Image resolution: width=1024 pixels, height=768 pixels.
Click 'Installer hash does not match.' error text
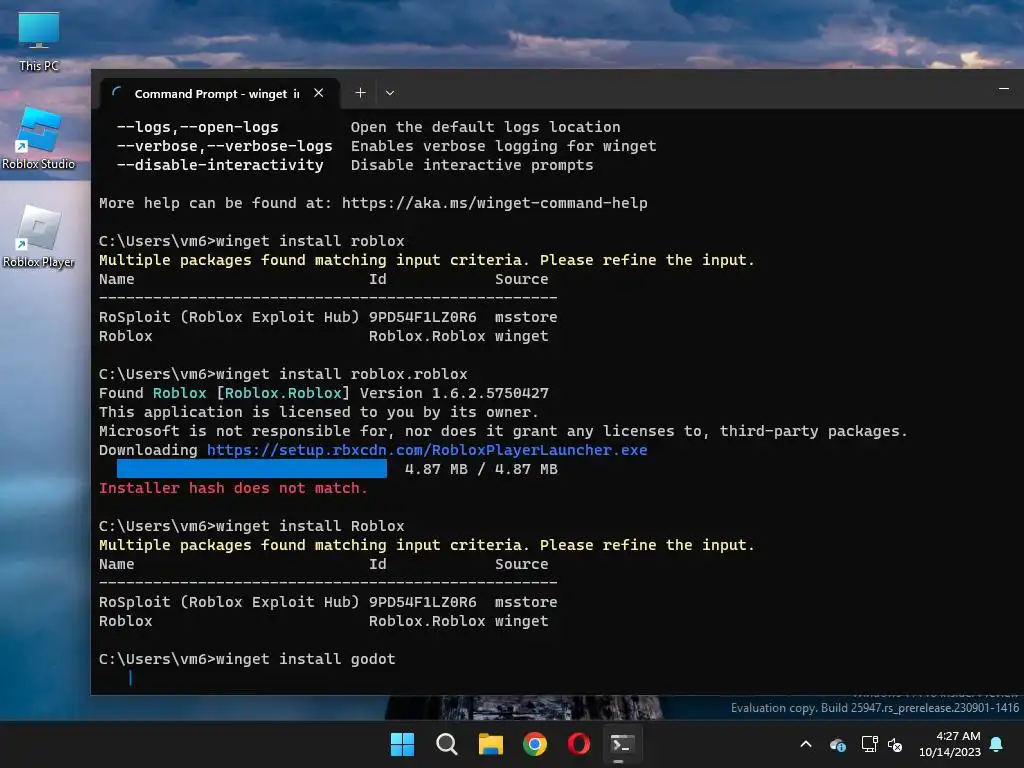[x=233, y=488]
